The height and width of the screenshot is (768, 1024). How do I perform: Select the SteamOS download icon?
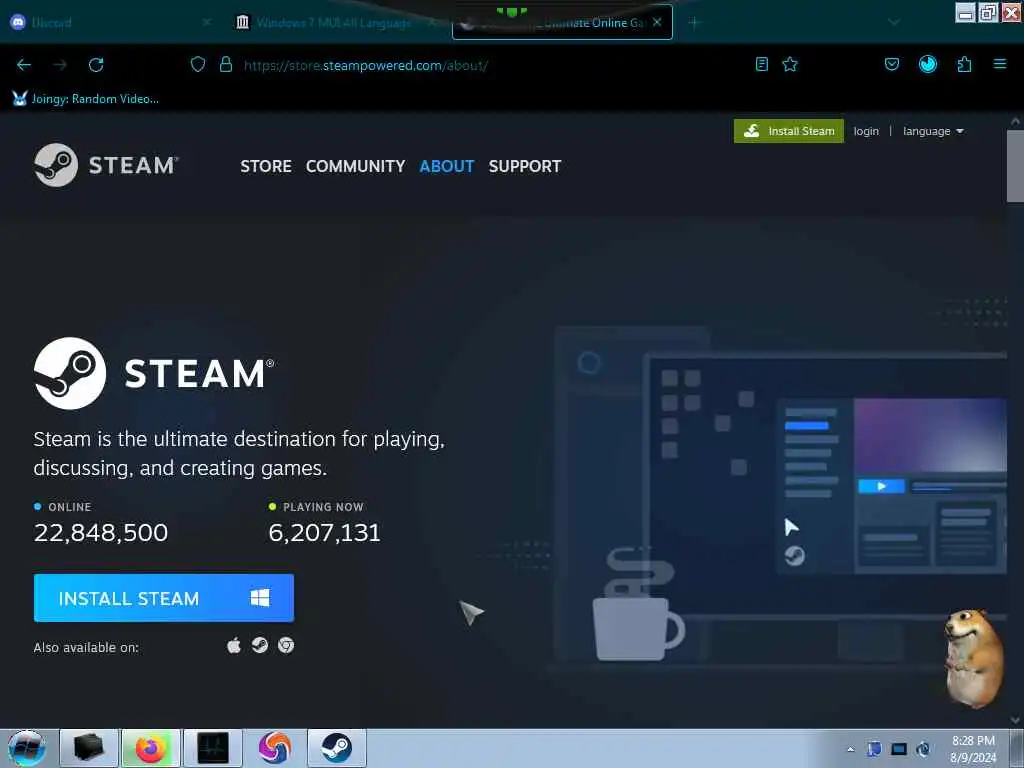(x=260, y=646)
